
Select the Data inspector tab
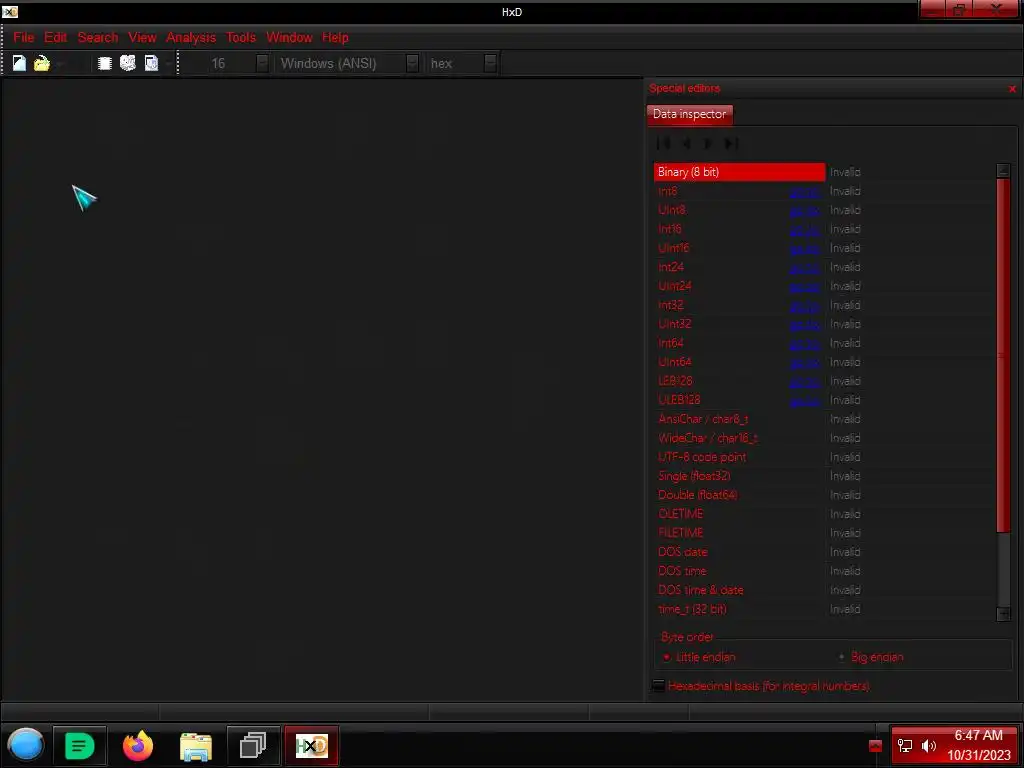690,114
